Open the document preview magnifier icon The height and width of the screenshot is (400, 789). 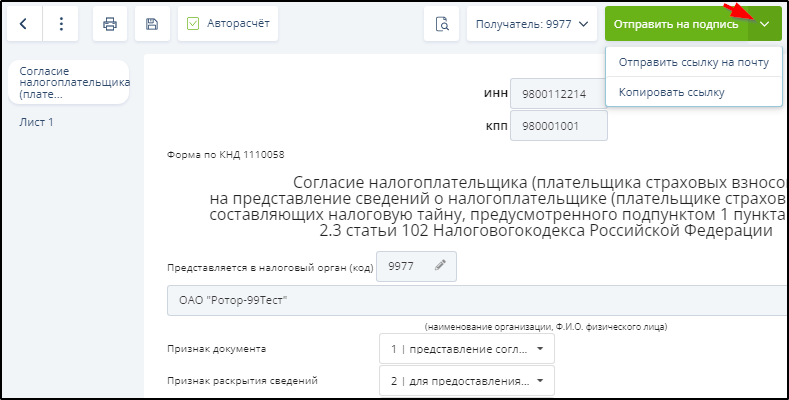pyautogui.click(x=441, y=24)
